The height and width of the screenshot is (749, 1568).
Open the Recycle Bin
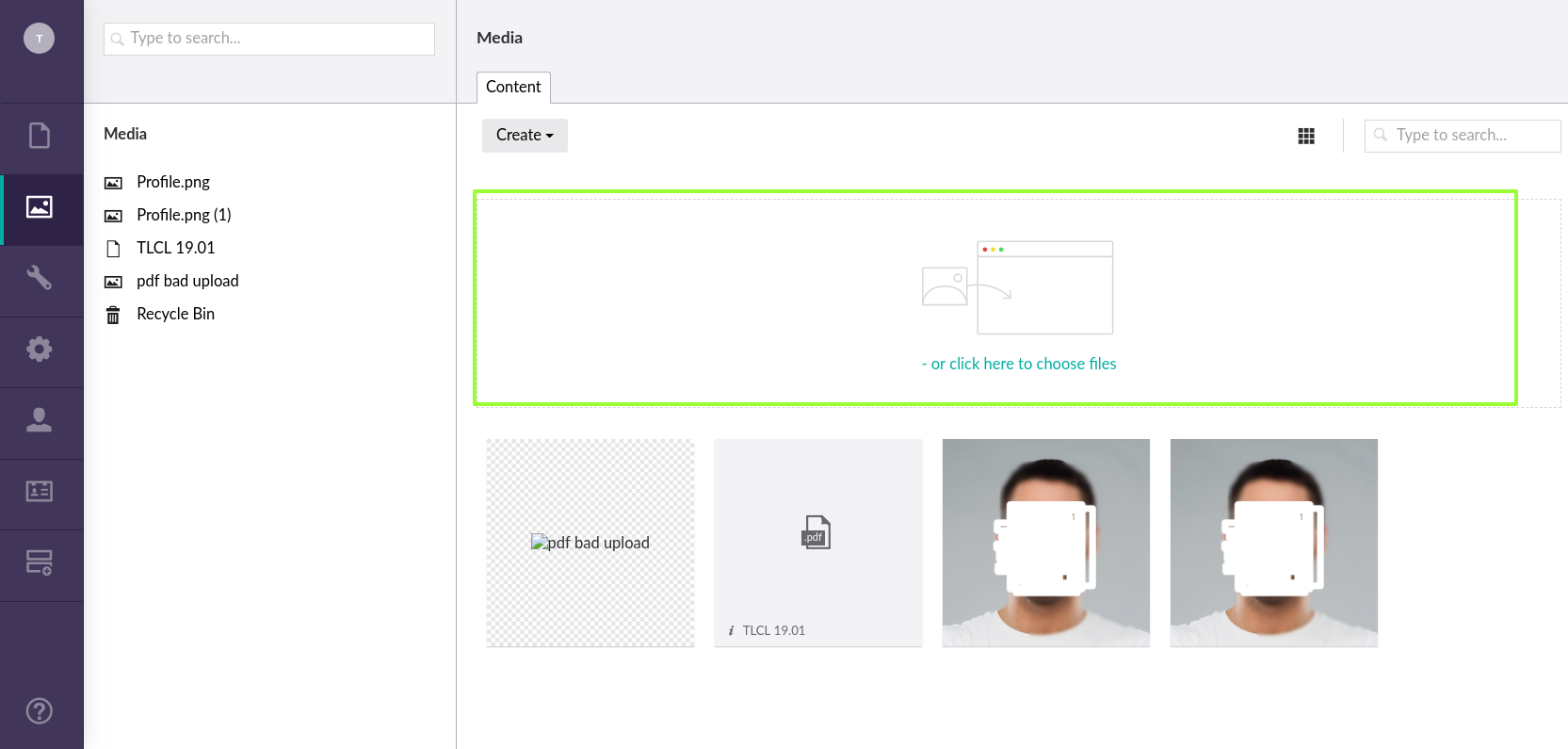click(175, 314)
